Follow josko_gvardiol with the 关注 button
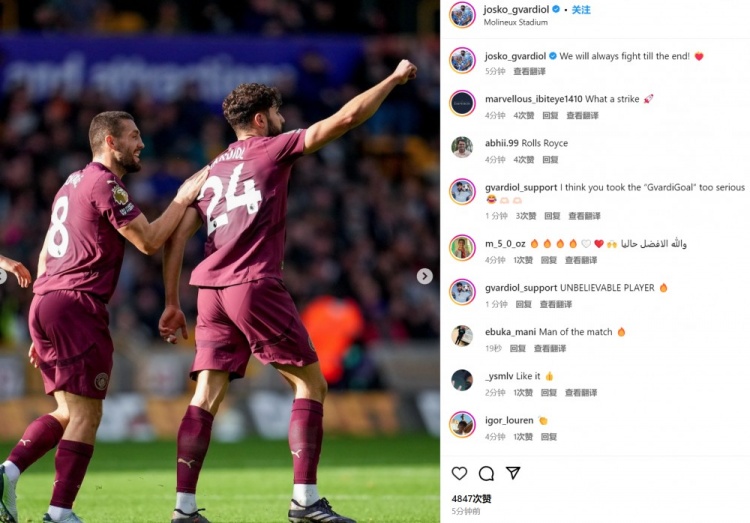 581,10
